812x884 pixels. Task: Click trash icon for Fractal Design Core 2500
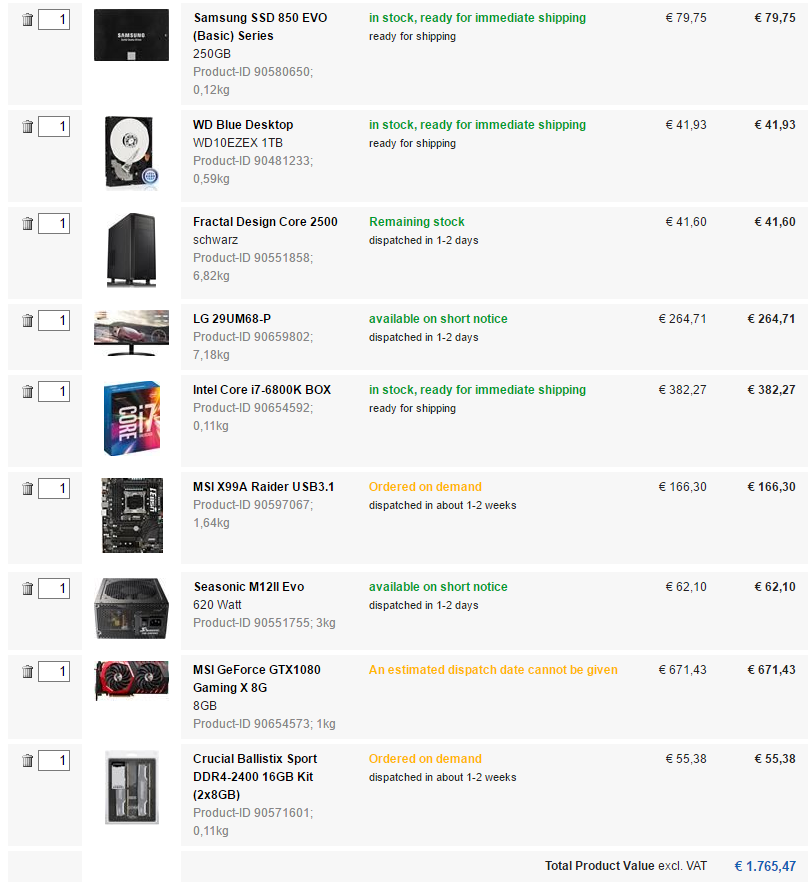tap(27, 224)
